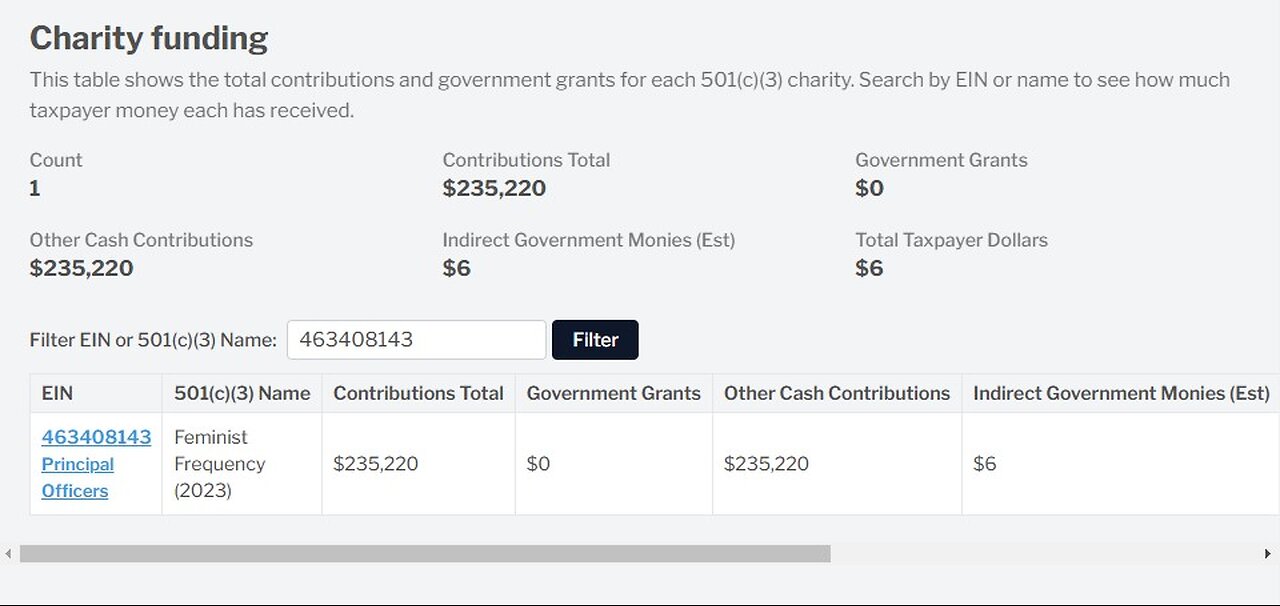Focus the EIN or name filter field
Image resolution: width=1280 pixels, height=606 pixels.
(x=416, y=340)
